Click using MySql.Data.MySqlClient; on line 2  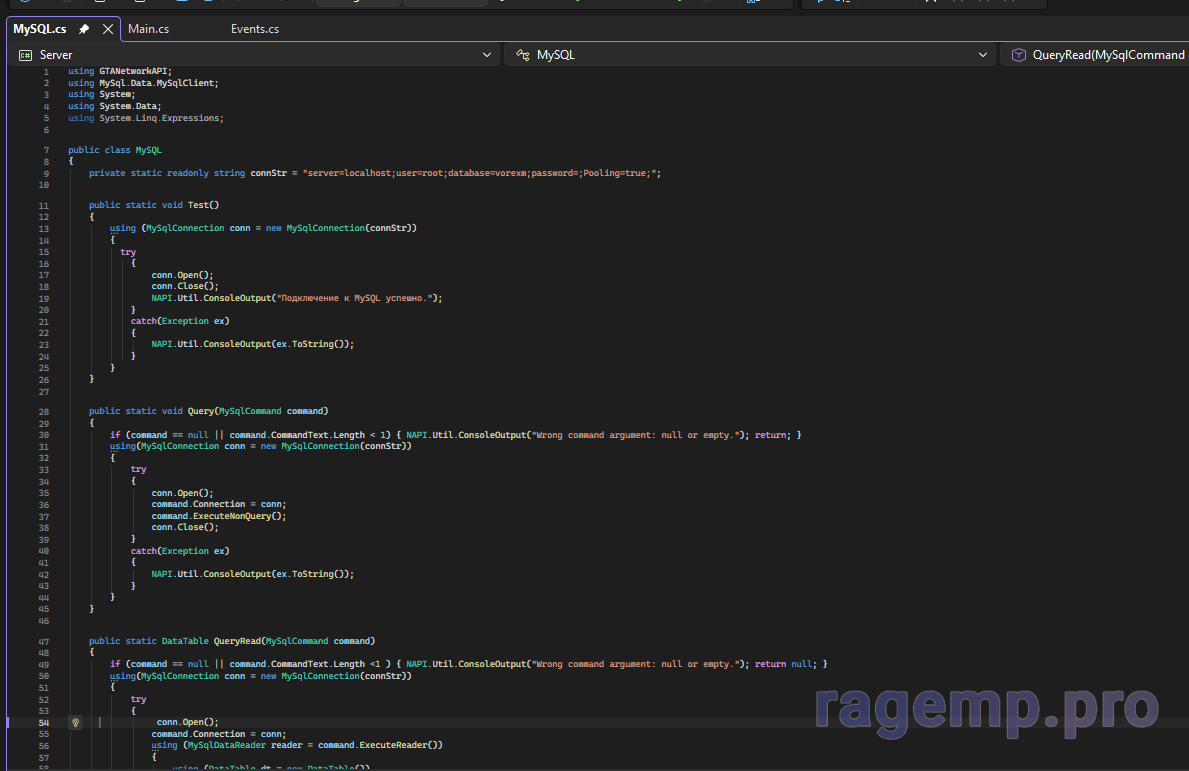(143, 83)
